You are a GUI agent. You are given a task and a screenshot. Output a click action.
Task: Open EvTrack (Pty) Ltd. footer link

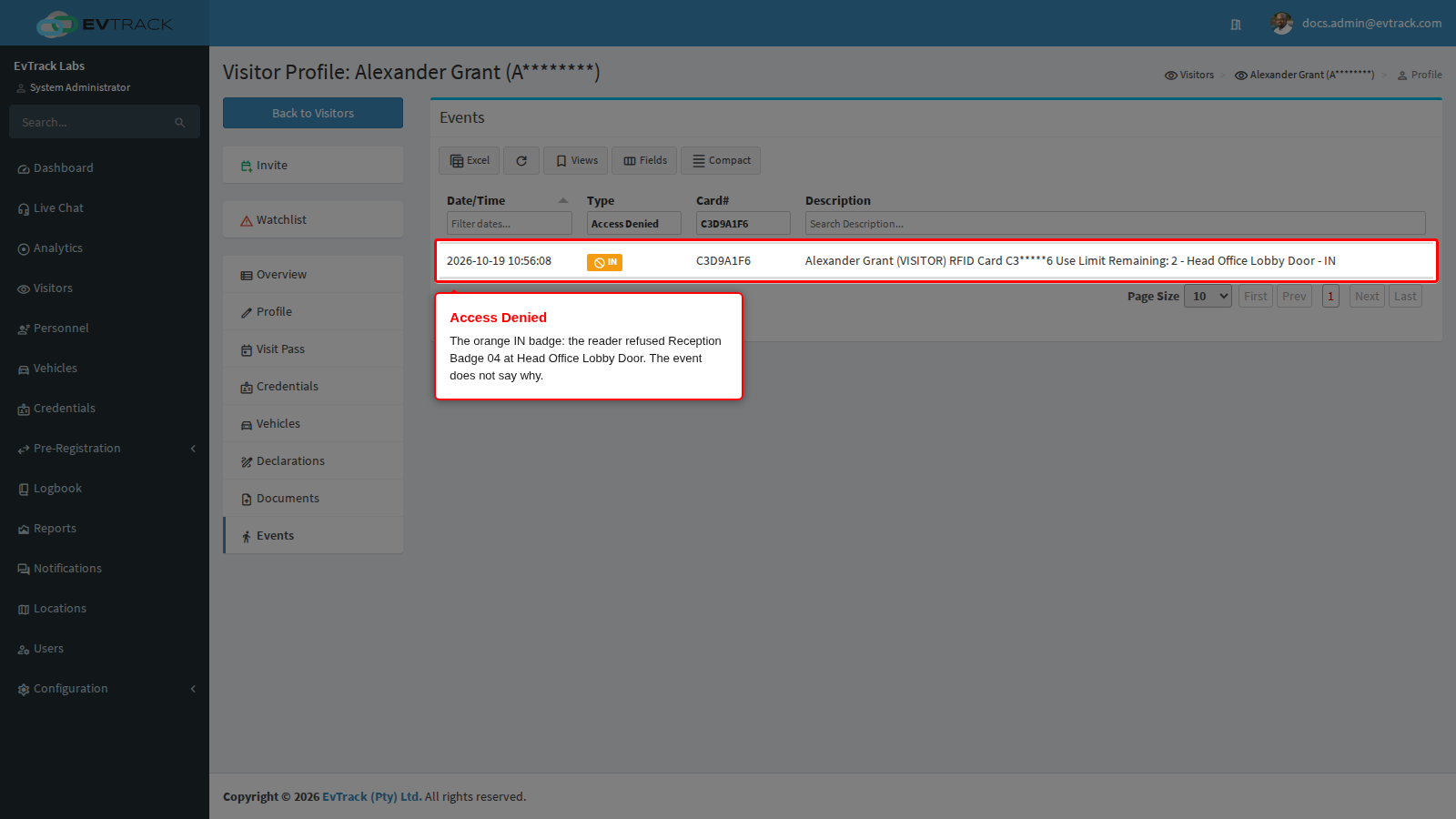372,796
